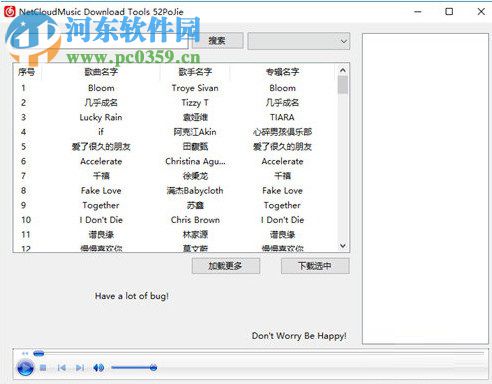Select album 心碎男孩俱乐部 cell
Image resolution: width=492 pixels, height=384 pixels.
pyautogui.click(x=282, y=132)
